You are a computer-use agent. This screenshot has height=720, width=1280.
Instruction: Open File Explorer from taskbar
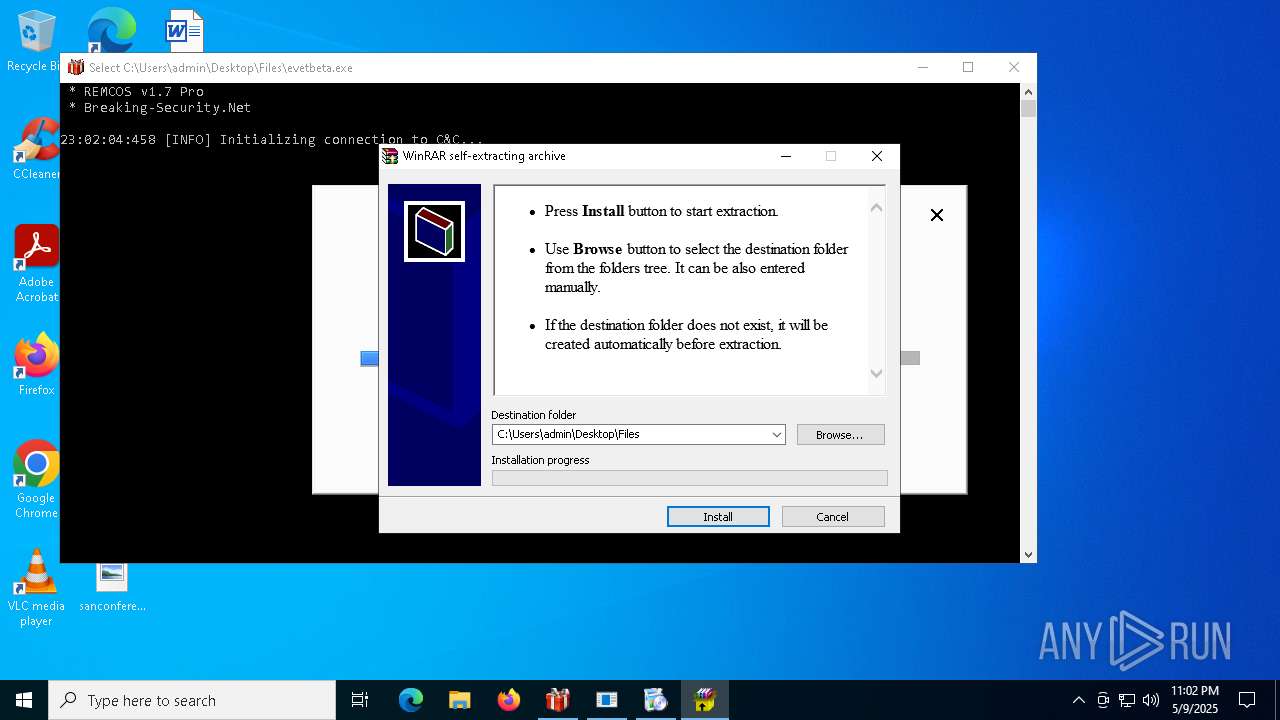coord(460,700)
